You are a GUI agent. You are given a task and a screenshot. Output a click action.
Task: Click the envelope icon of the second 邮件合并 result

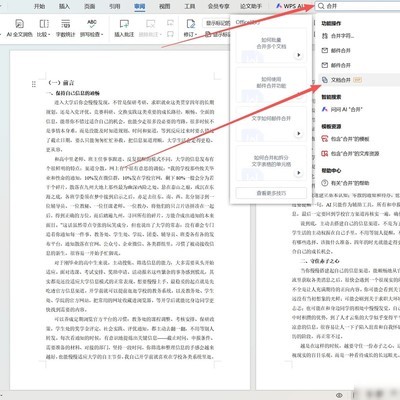[325, 65]
